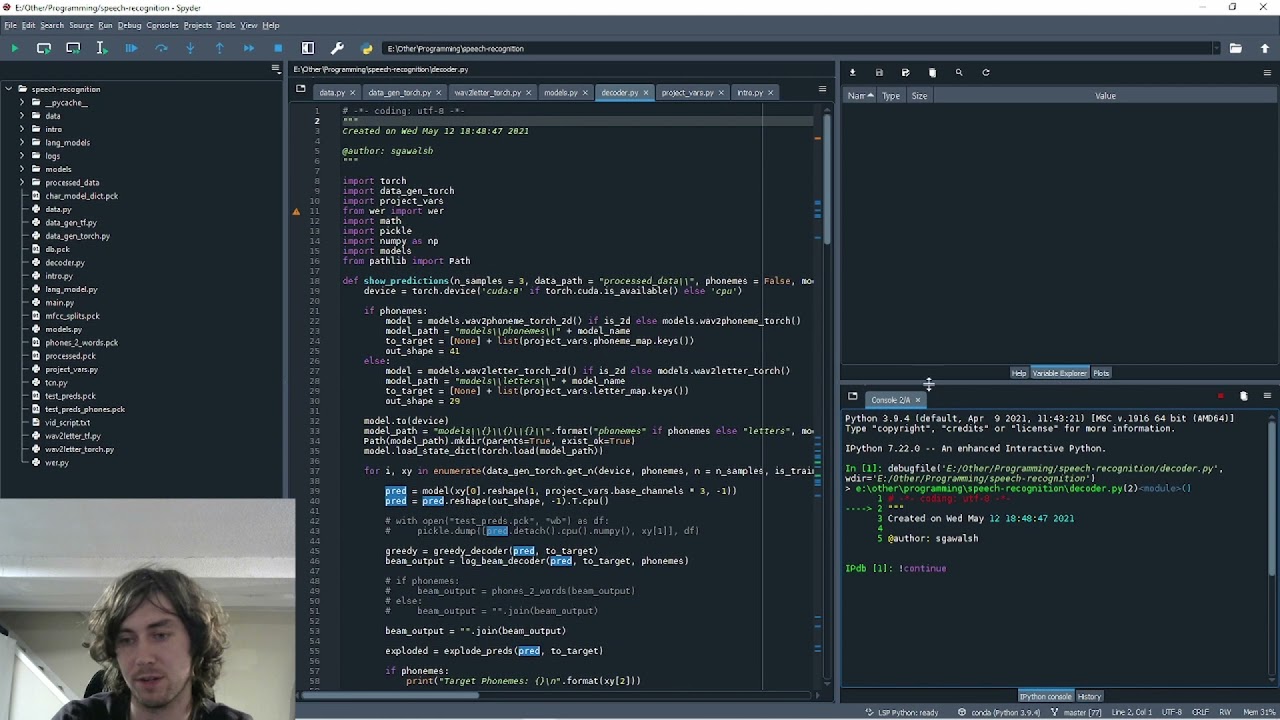Screen dimensions: 1280x720
Task: Go to parent directory with up arrow
Action: tap(1265, 48)
